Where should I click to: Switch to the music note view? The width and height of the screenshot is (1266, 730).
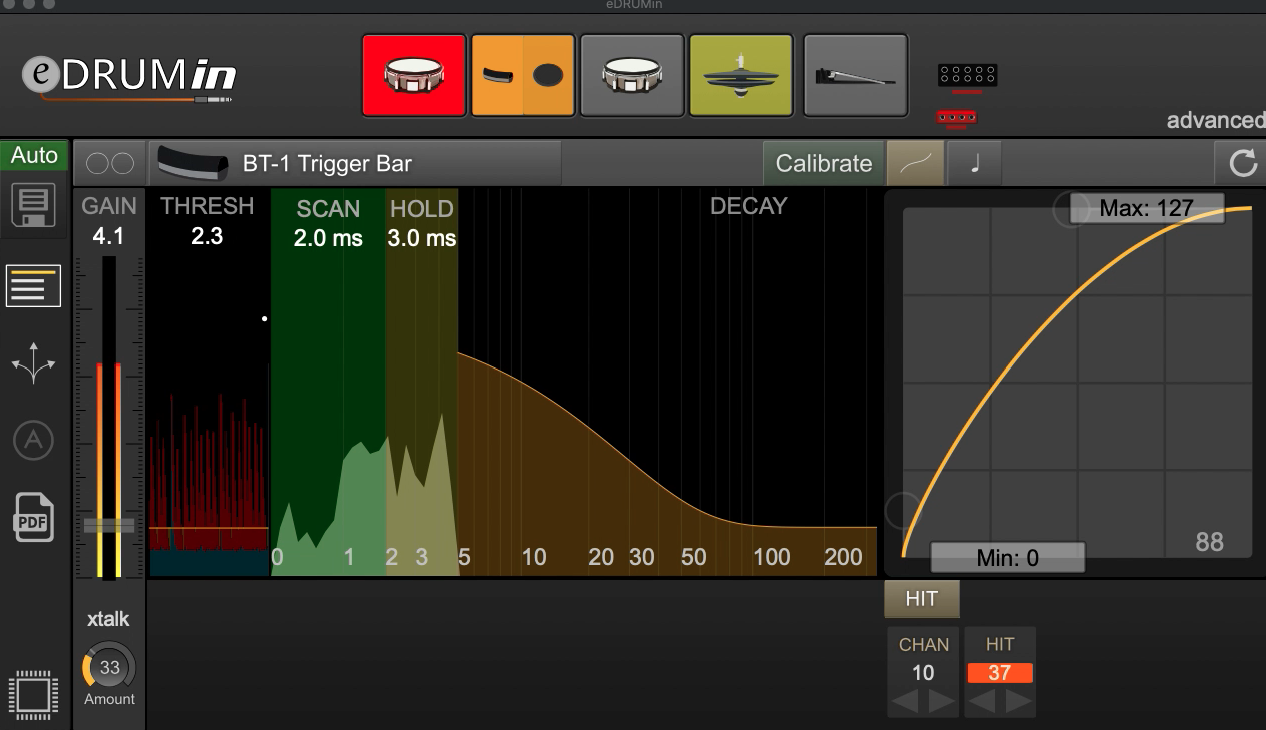pos(974,163)
